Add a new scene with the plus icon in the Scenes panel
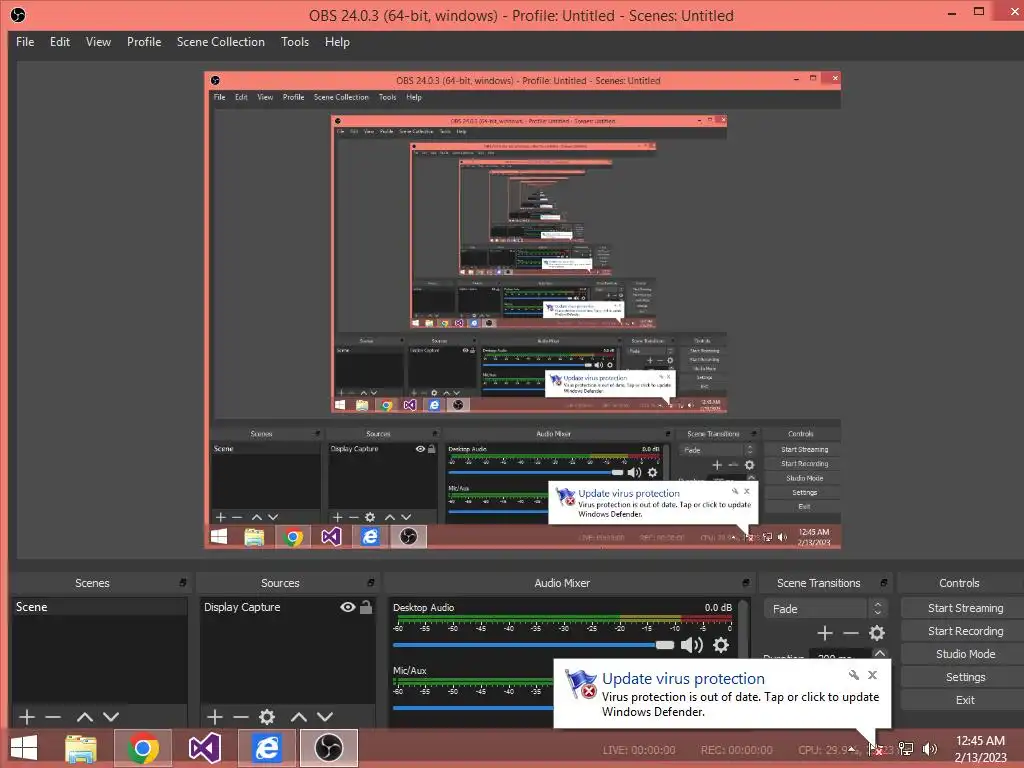1024x768 pixels. (x=27, y=717)
